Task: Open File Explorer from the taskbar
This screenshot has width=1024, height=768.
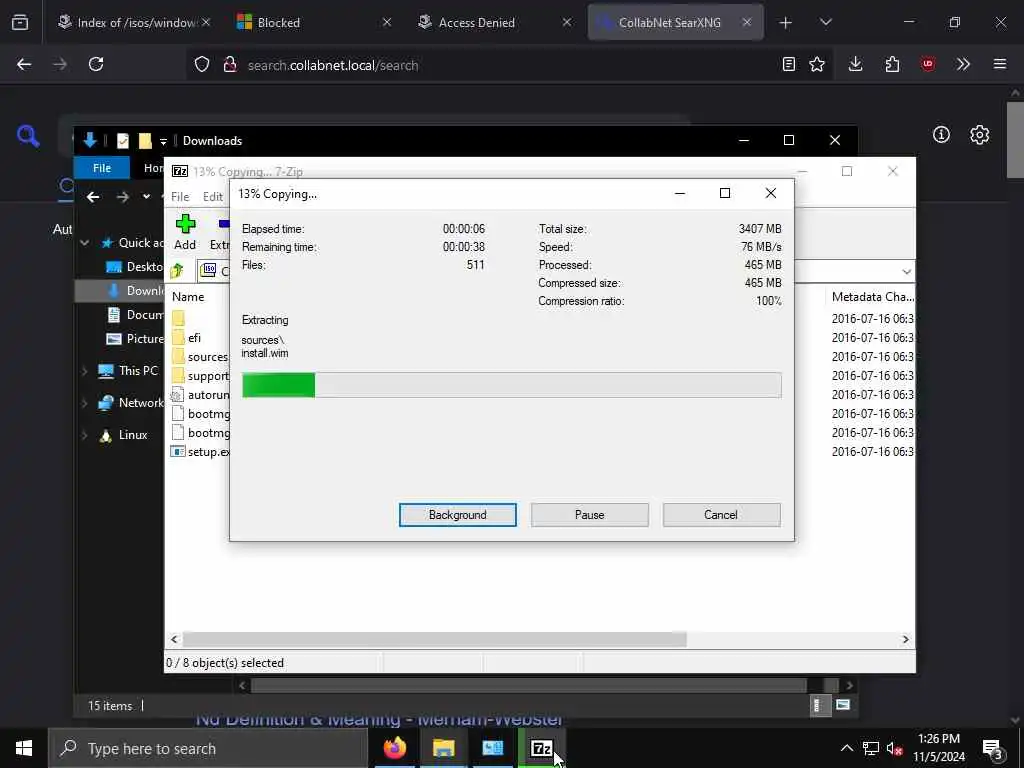Action: (x=443, y=748)
